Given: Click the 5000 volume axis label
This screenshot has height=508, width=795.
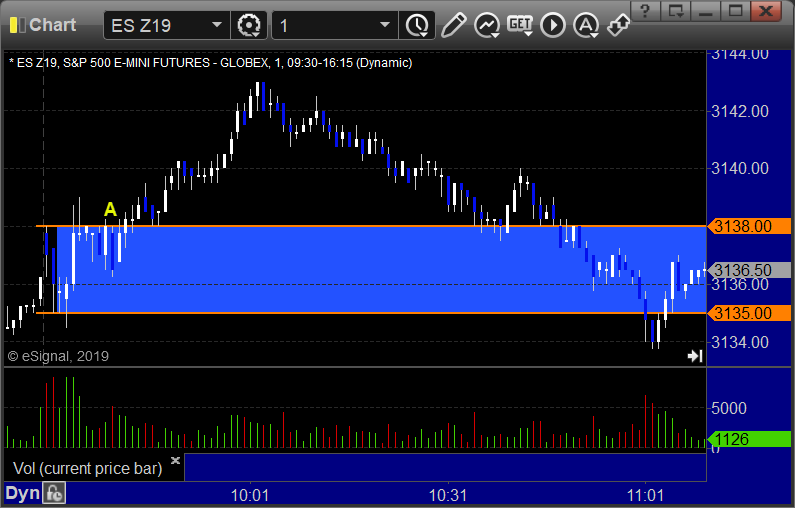Looking at the screenshot, I should tap(729, 408).
